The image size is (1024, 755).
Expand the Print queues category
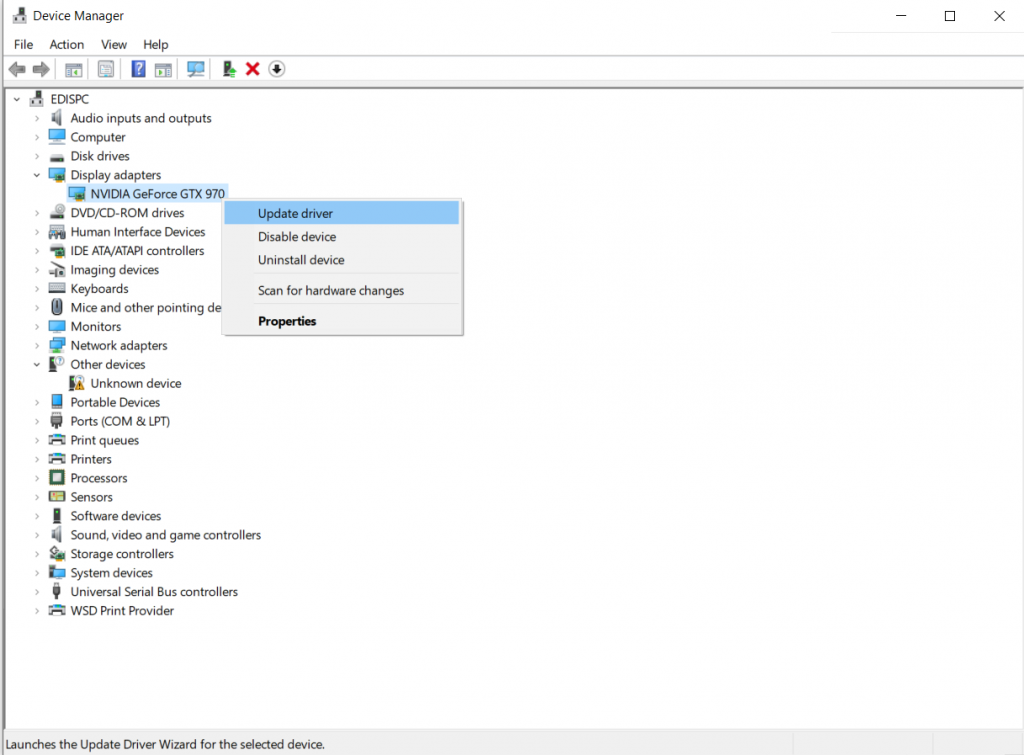pos(37,440)
